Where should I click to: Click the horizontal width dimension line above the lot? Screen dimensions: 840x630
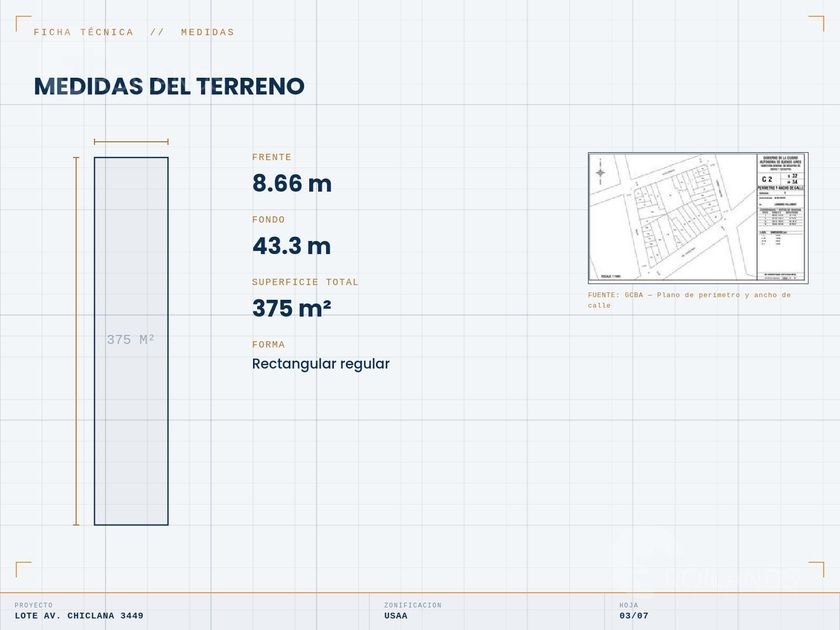[x=131, y=142]
